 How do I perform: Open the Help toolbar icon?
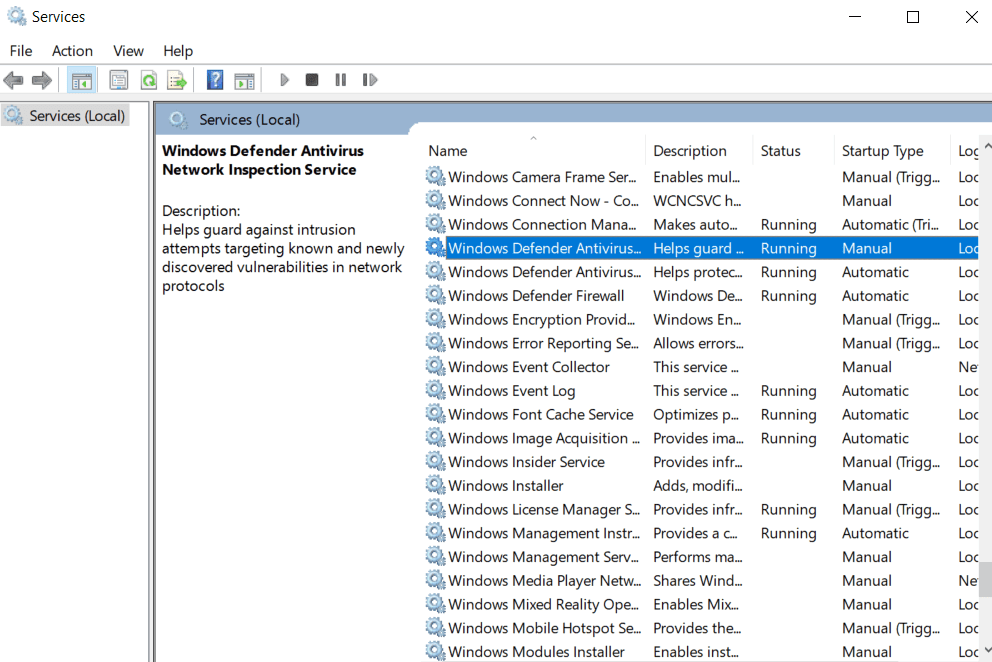click(x=215, y=80)
